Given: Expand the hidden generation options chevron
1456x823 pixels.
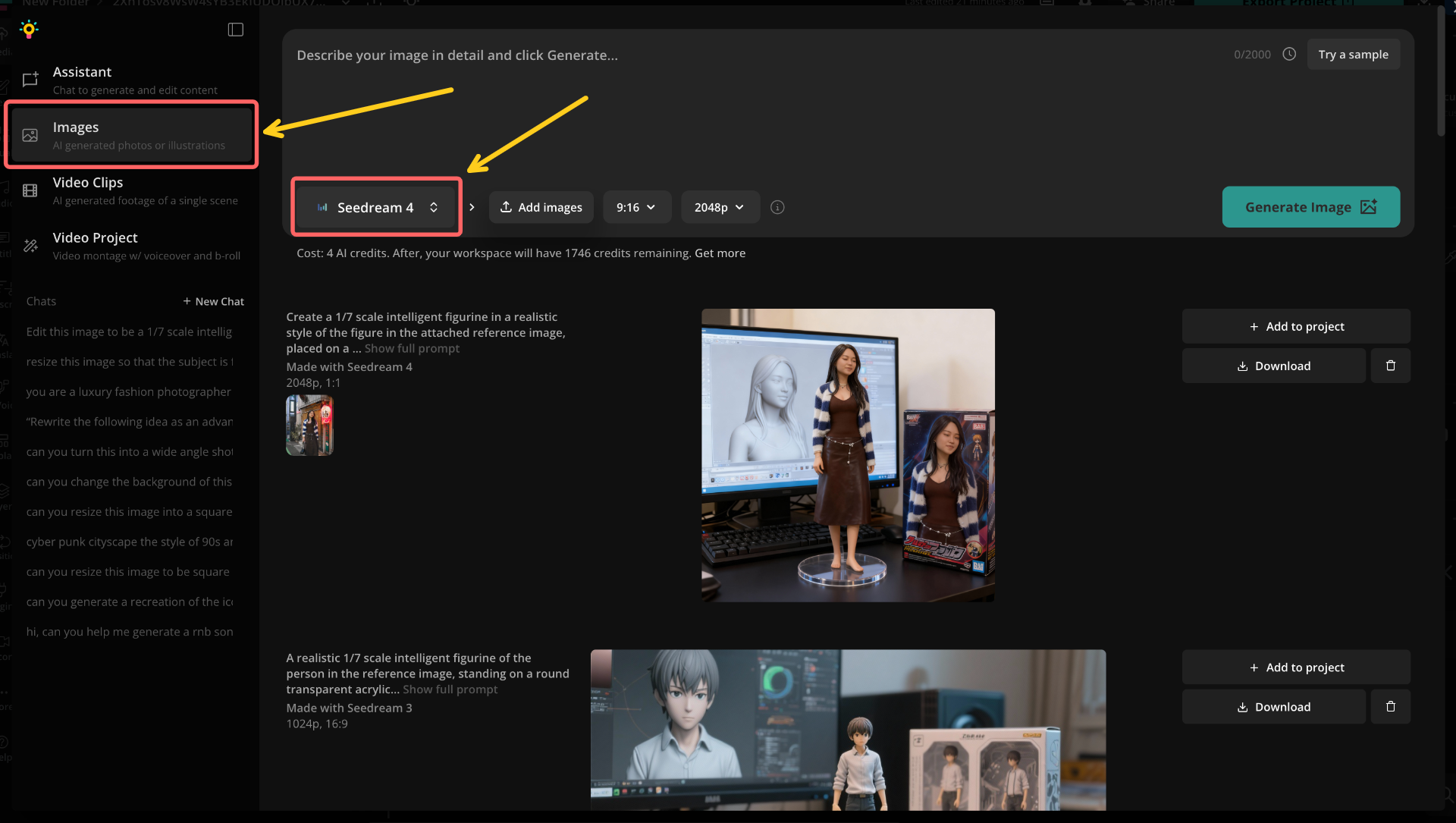Looking at the screenshot, I should click(471, 207).
